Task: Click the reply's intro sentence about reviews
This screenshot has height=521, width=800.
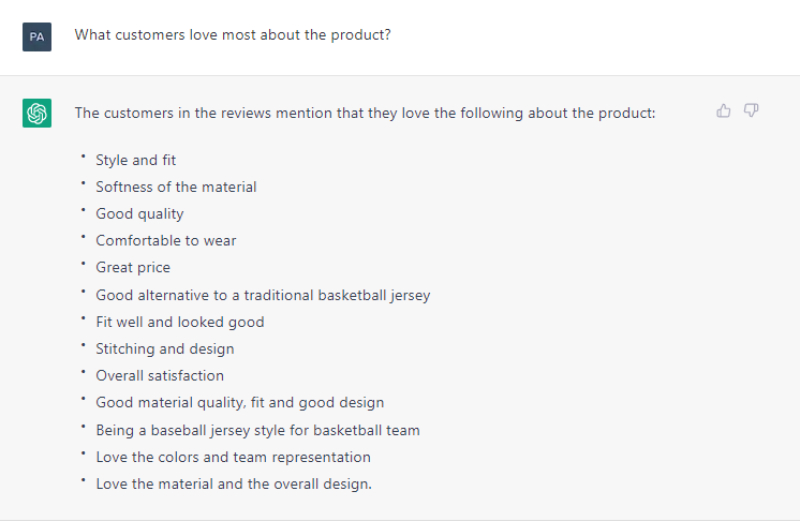Action: [365, 113]
